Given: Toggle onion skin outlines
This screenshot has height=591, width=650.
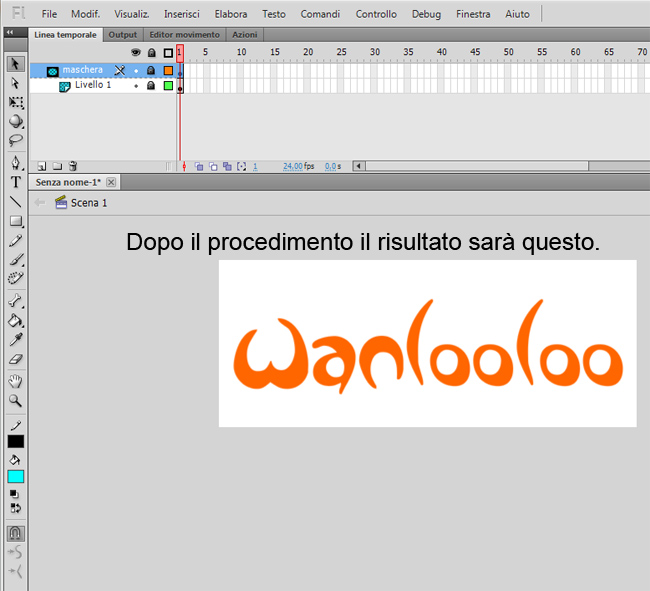Looking at the screenshot, I should 213,167.
